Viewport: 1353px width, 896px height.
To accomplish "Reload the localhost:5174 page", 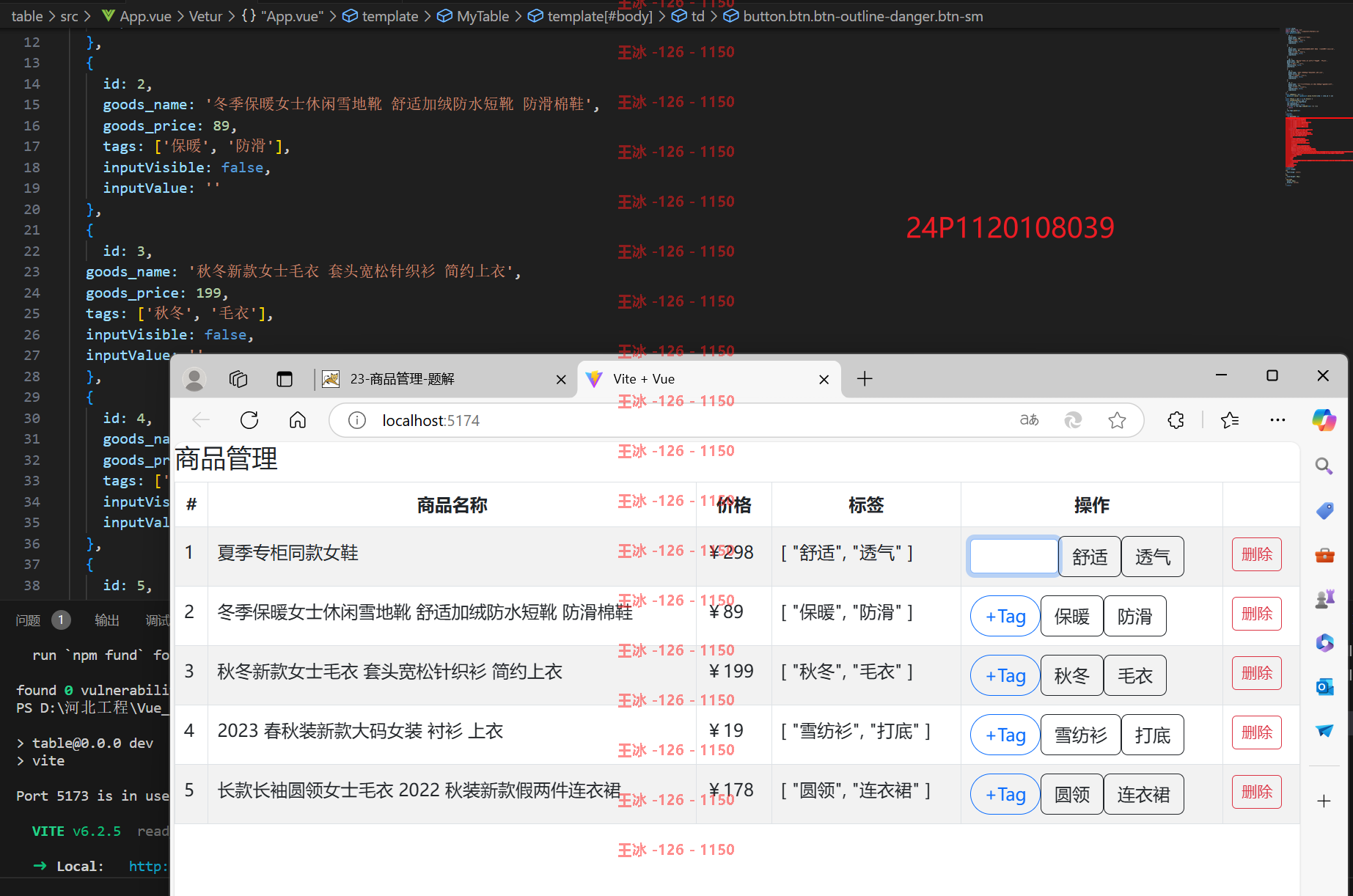I will coord(249,420).
